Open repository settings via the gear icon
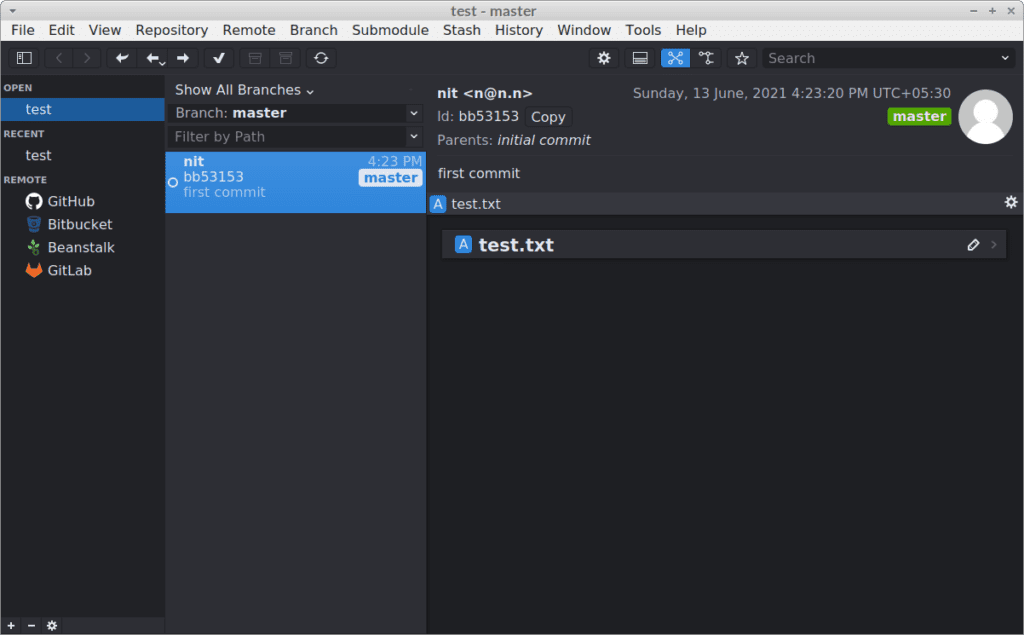The height and width of the screenshot is (635, 1024). 603,58
